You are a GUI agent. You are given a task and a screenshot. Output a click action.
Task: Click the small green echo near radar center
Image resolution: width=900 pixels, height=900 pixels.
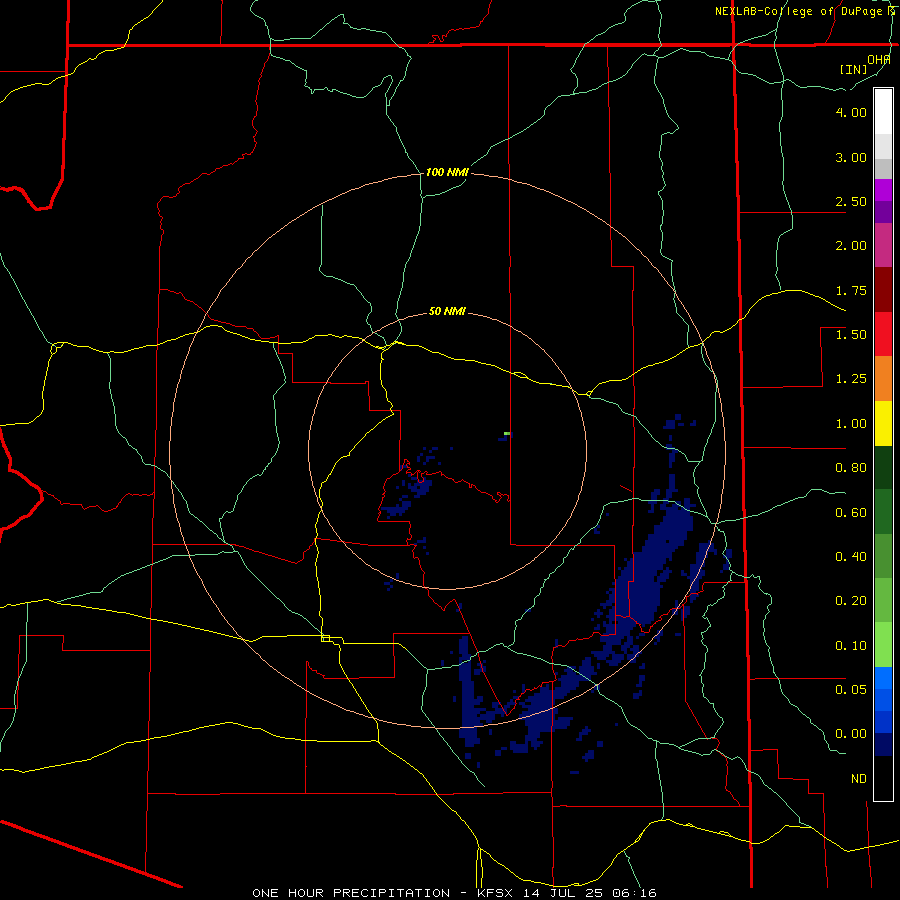click(x=507, y=433)
